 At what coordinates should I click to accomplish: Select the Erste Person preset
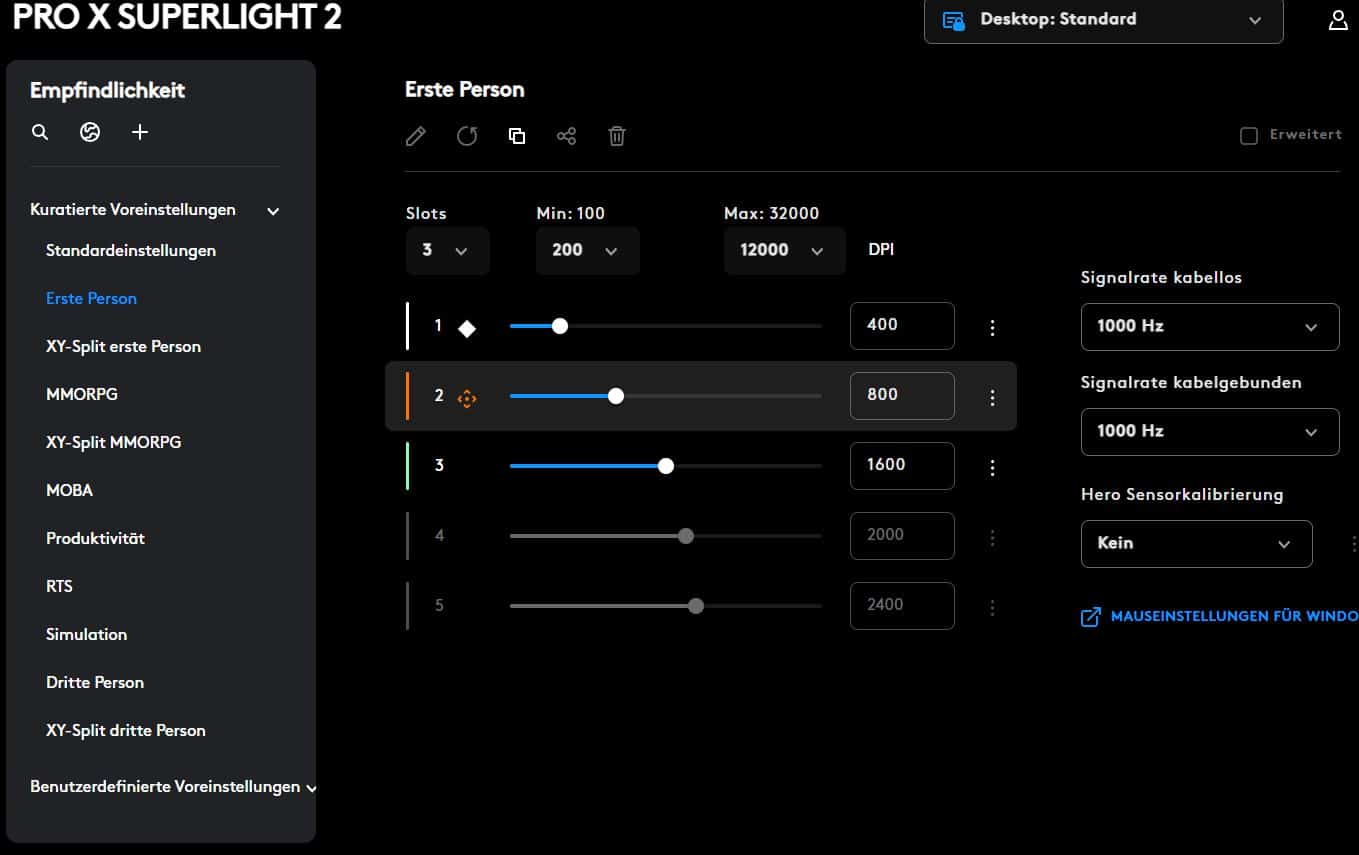point(92,298)
